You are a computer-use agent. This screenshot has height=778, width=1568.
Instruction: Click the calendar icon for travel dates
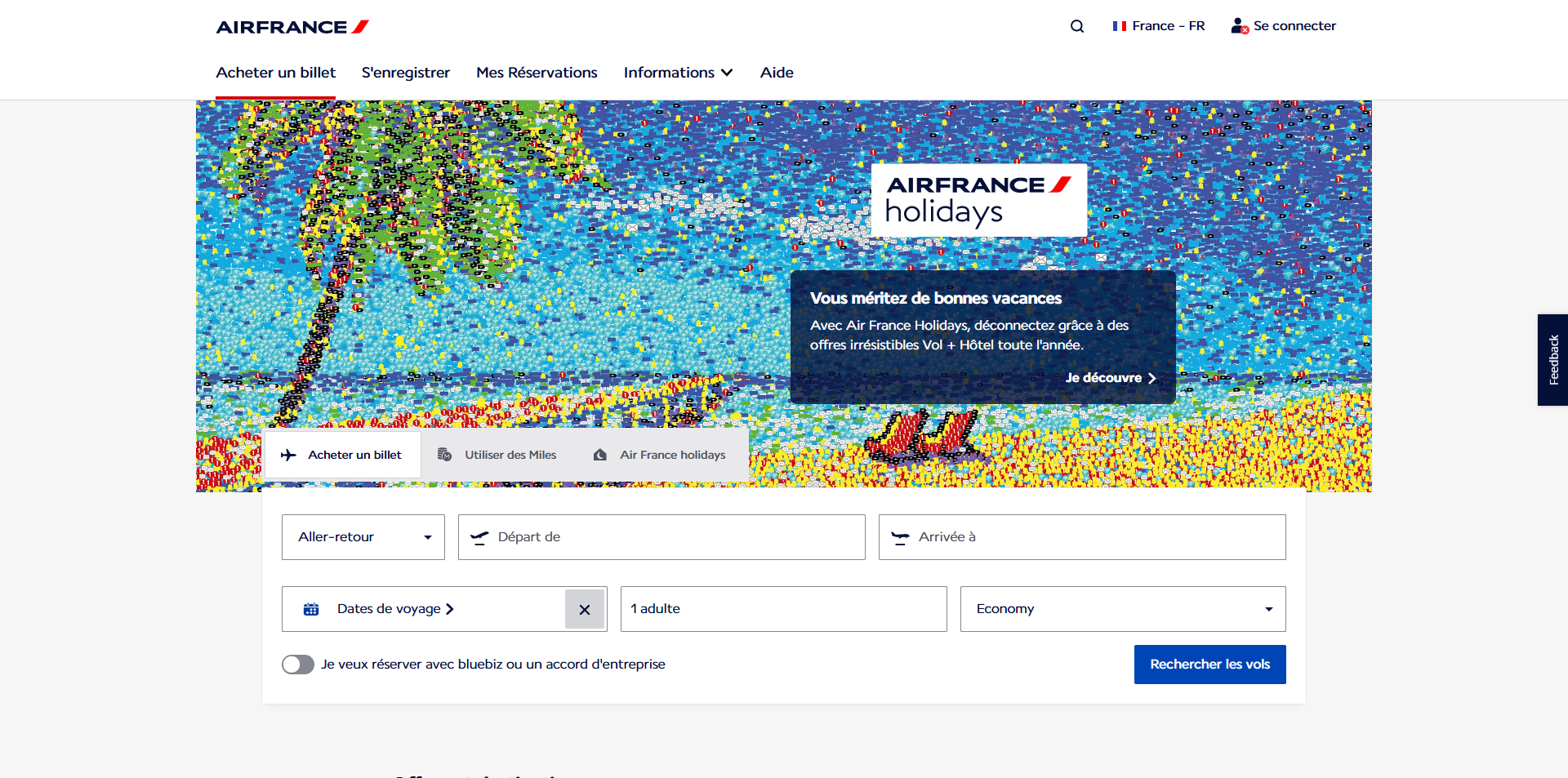click(311, 609)
